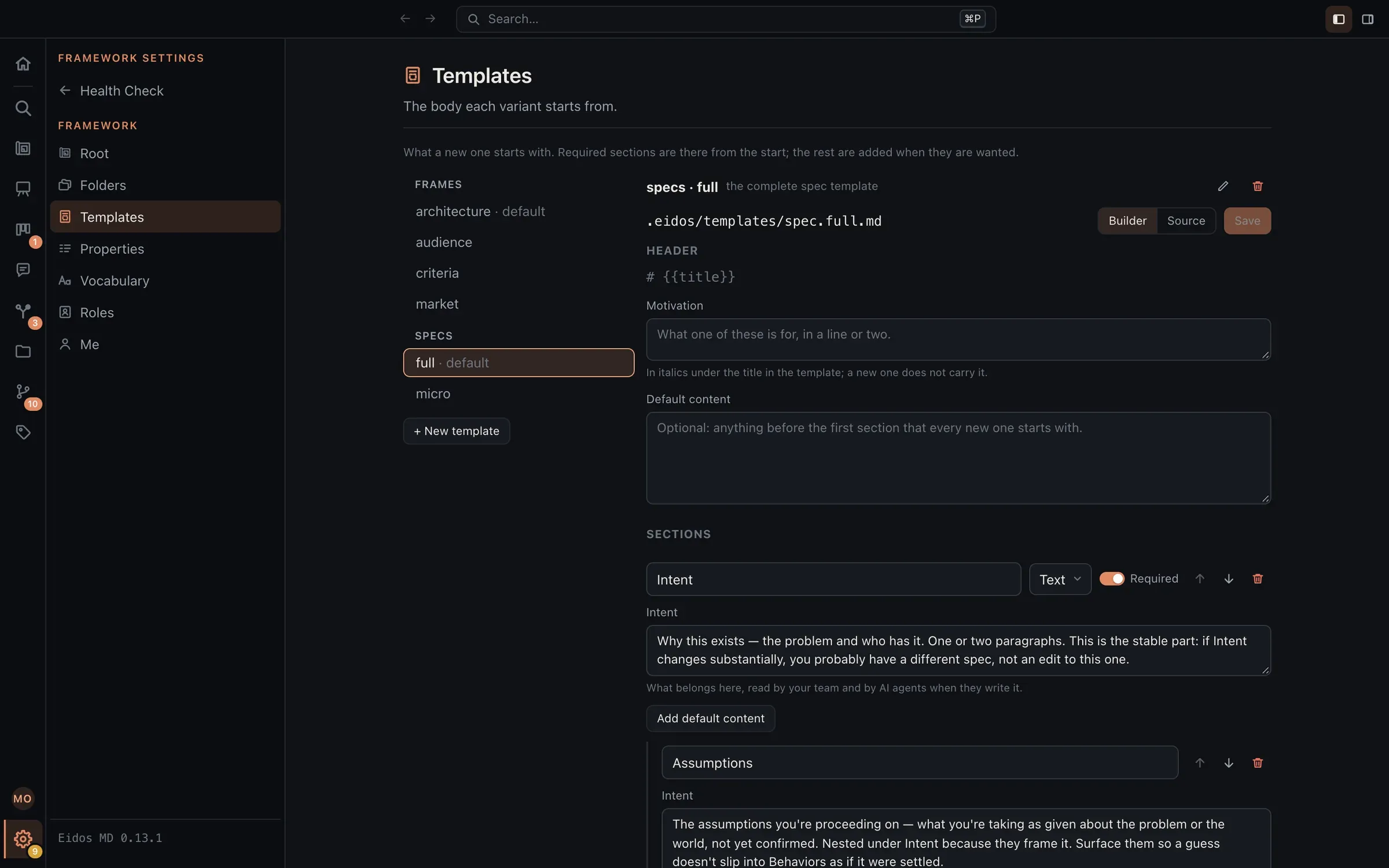Click into the Motivation text area
Screen dimensions: 1389x868
(958, 340)
